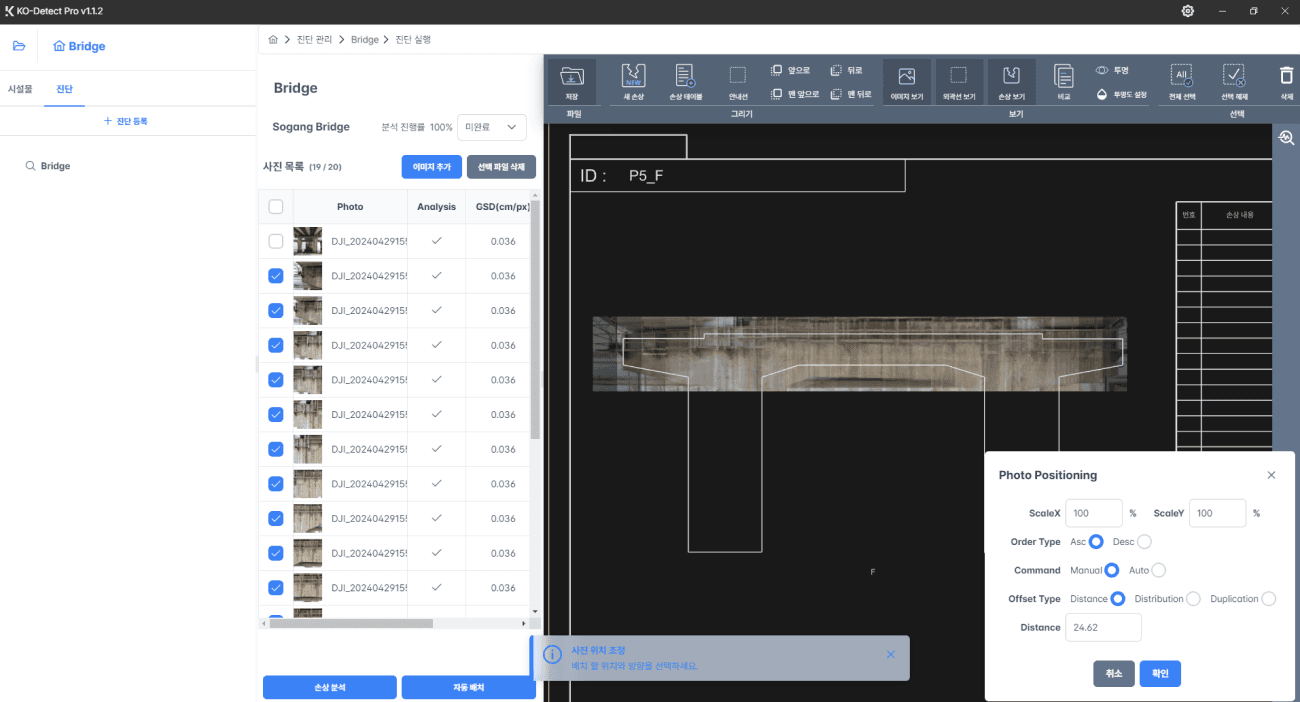This screenshot has height=702, width=1300.
Task: Check the first unchecked photo row checkbox
Action: pyautogui.click(x=276, y=241)
